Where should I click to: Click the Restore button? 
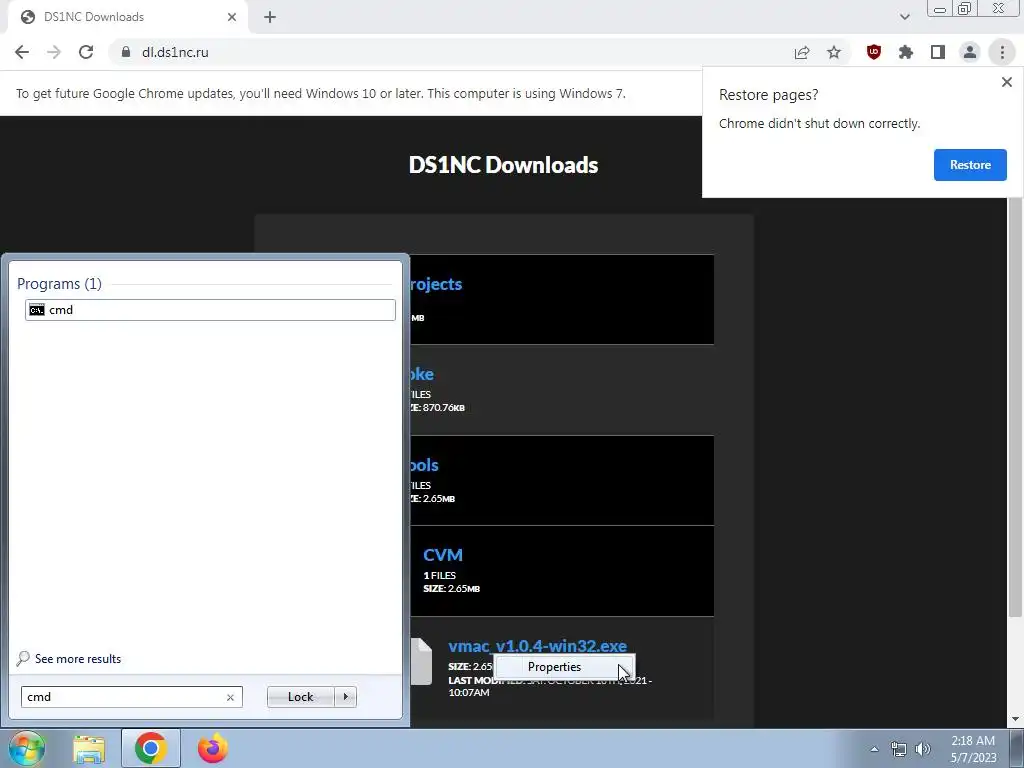click(x=970, y=165)
